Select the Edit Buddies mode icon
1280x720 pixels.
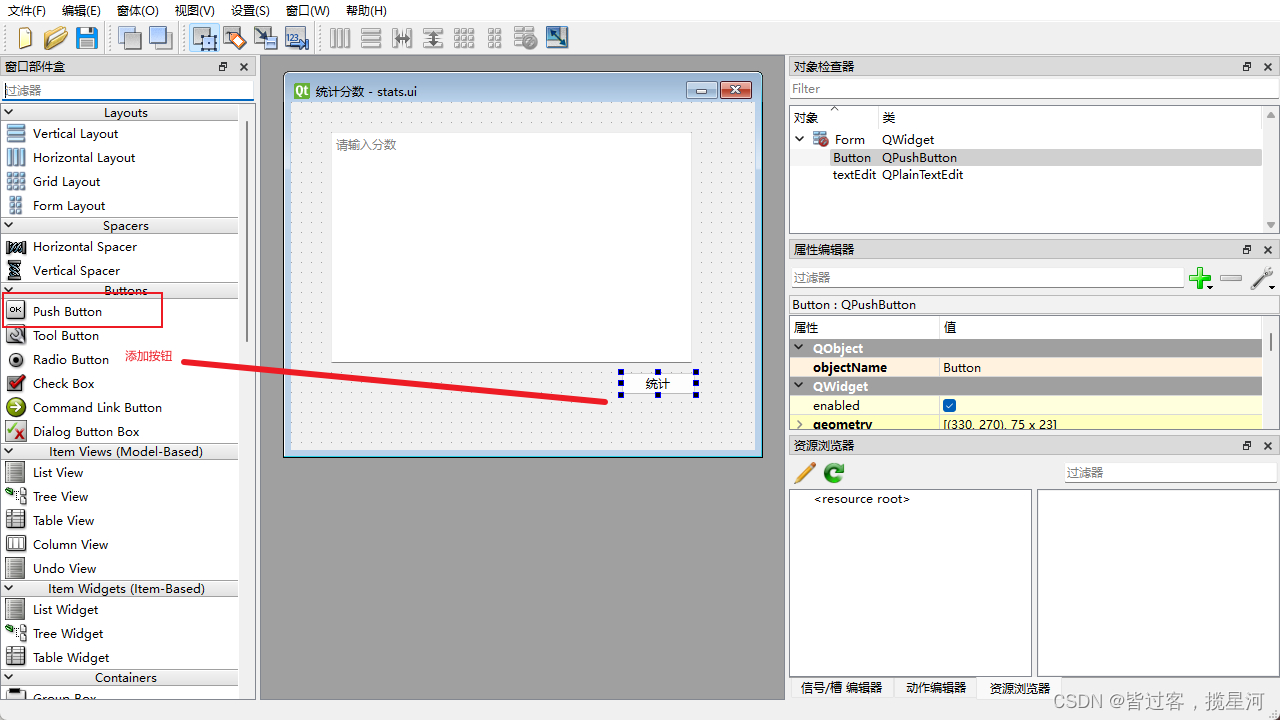tap(265, 38)
